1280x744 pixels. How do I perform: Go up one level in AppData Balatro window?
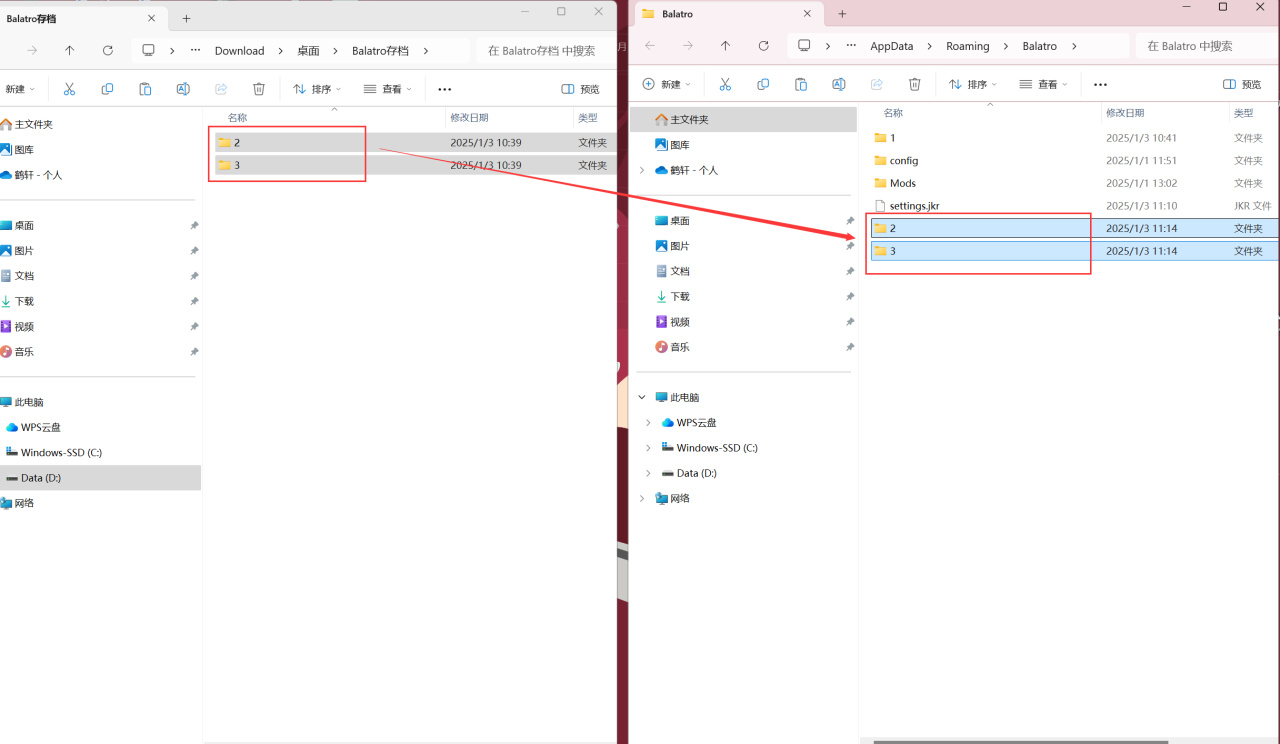pos(725,46)
